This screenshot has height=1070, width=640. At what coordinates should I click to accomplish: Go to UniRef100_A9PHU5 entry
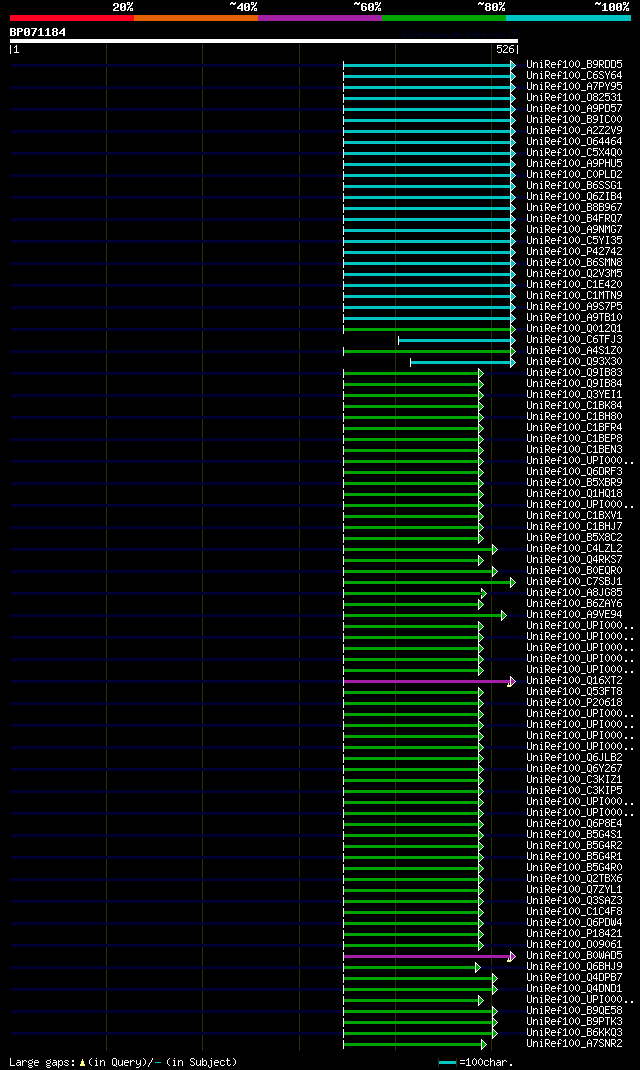tap(574, 164)
